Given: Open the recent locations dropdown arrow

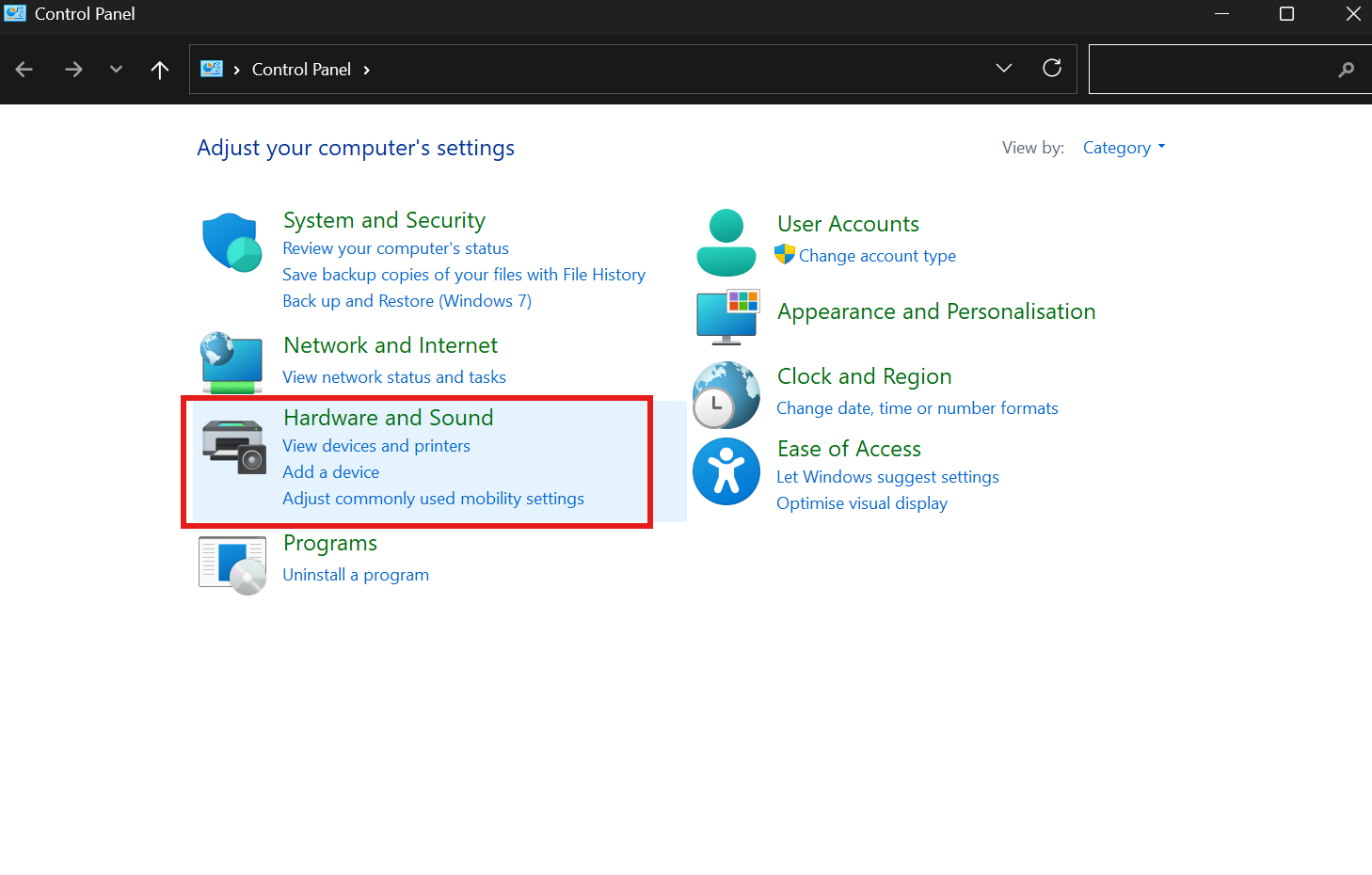Looking at the screenshot, I should pos(116,70).
